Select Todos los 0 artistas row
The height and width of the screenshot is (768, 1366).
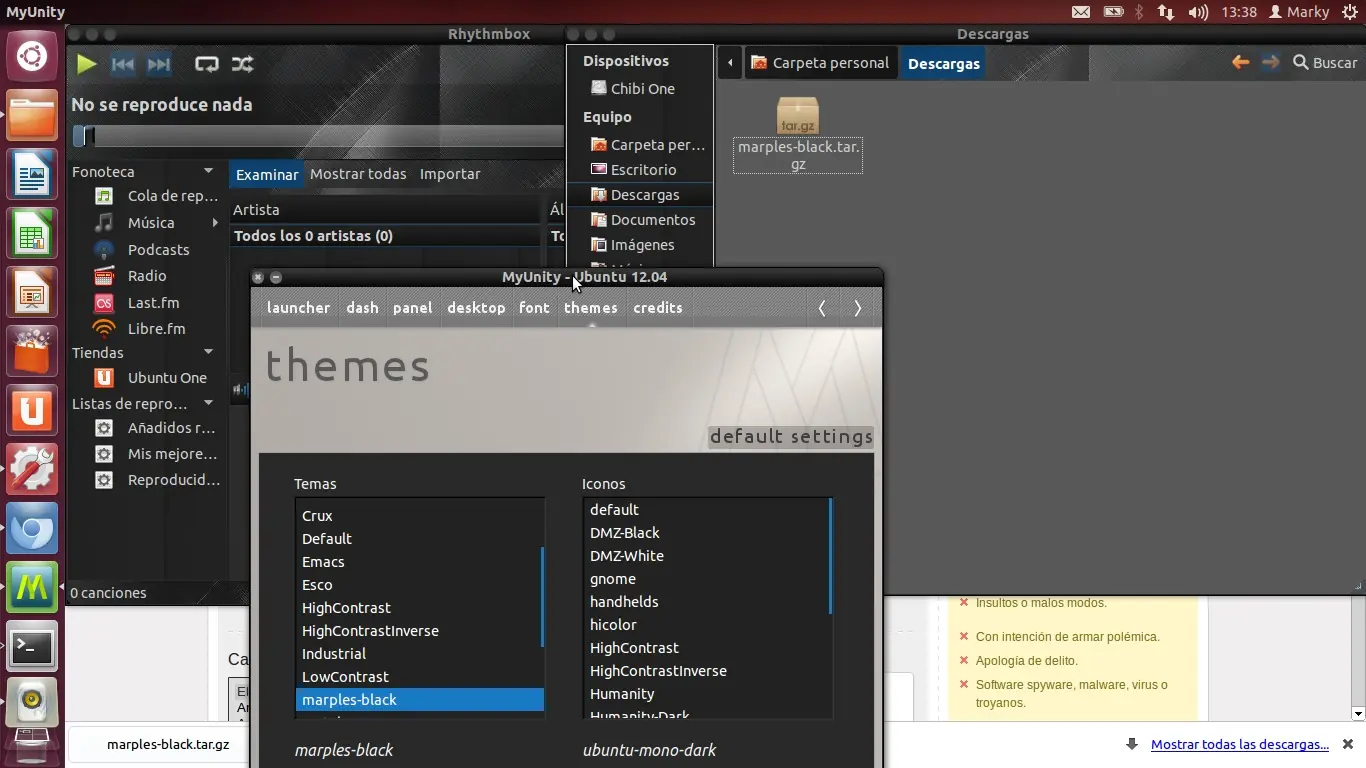point(385,236)
